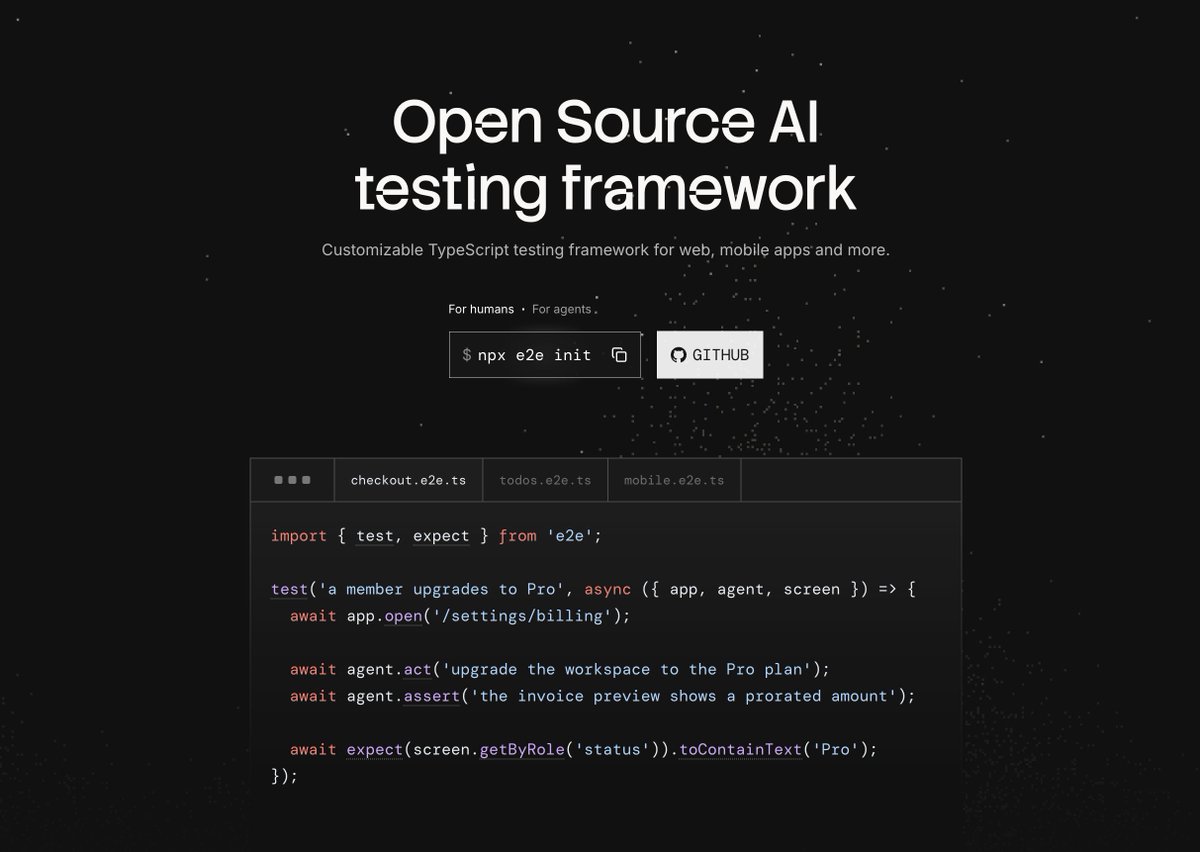Click the GitHub logo icon
Viewport: 1200px width, 852px height.
click(678, 355)
